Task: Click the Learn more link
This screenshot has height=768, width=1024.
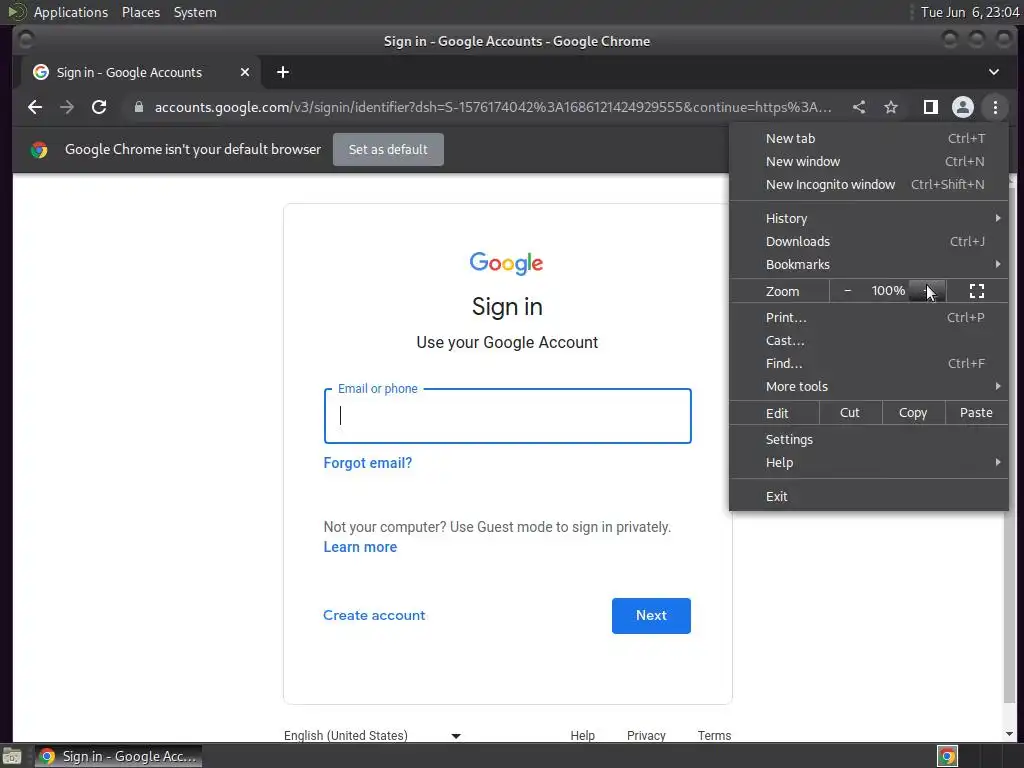Action: 360,547
